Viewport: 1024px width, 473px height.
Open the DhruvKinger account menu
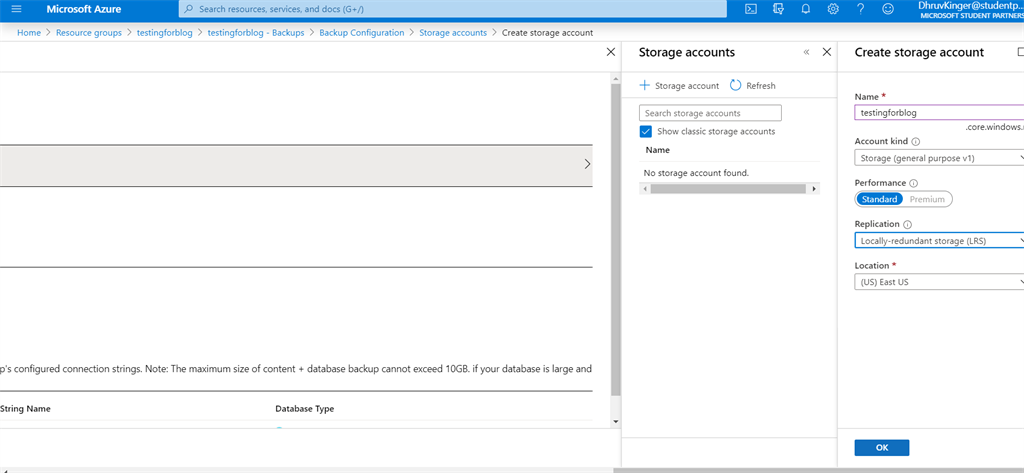(x=970, y=9)
